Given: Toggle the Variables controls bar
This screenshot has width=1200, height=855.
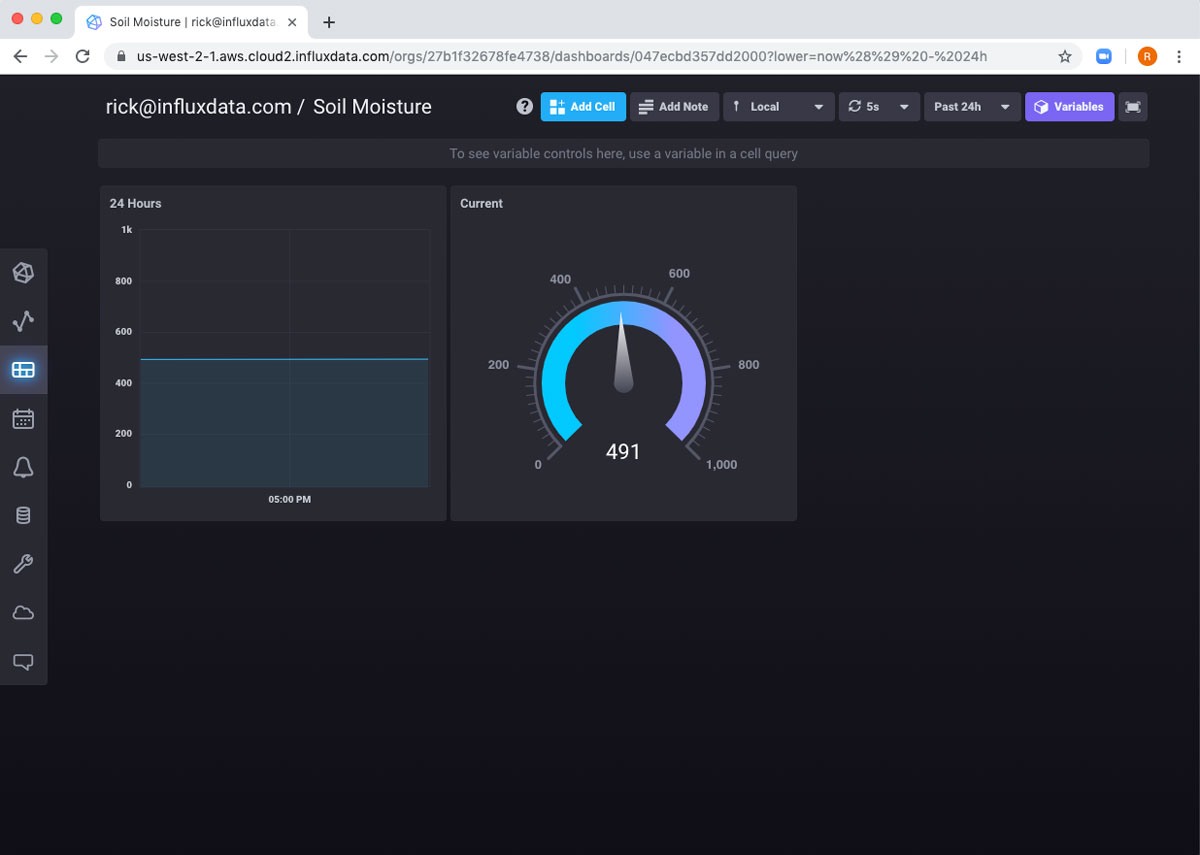Looking at the screenshot, I should click(x=1068, y=107).
